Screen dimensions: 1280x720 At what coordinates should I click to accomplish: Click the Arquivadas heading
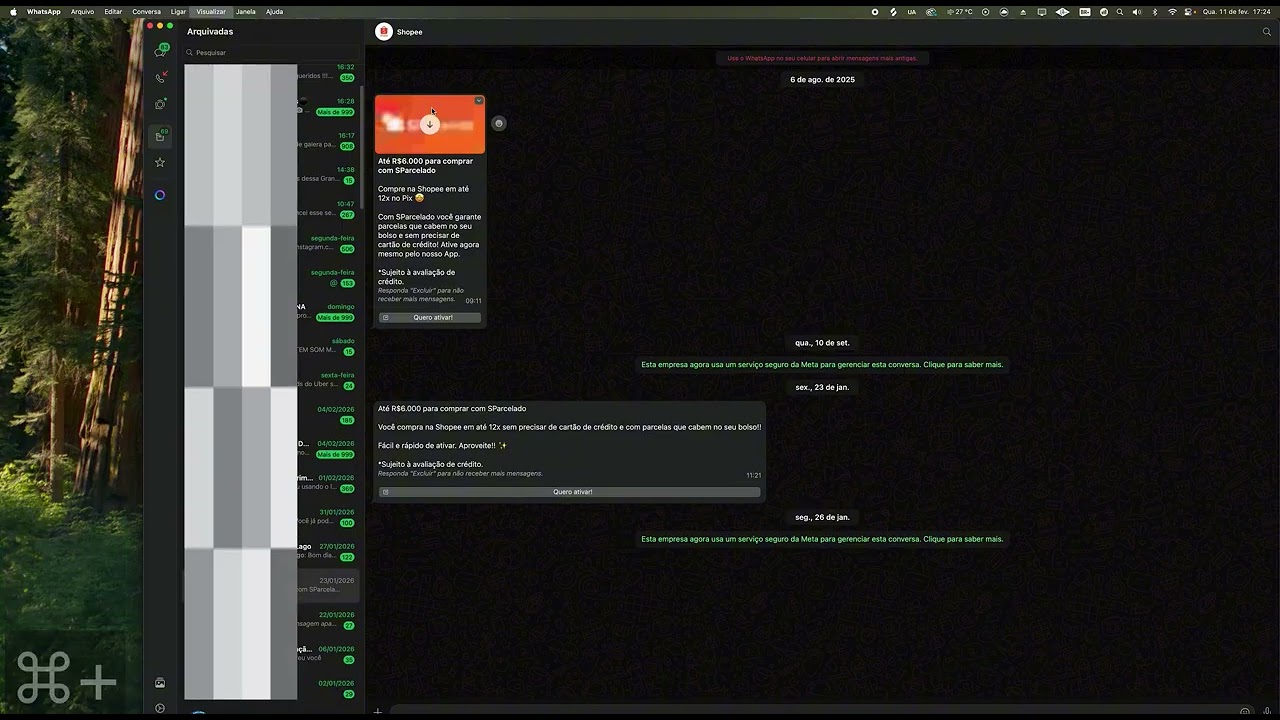(210, 32)
